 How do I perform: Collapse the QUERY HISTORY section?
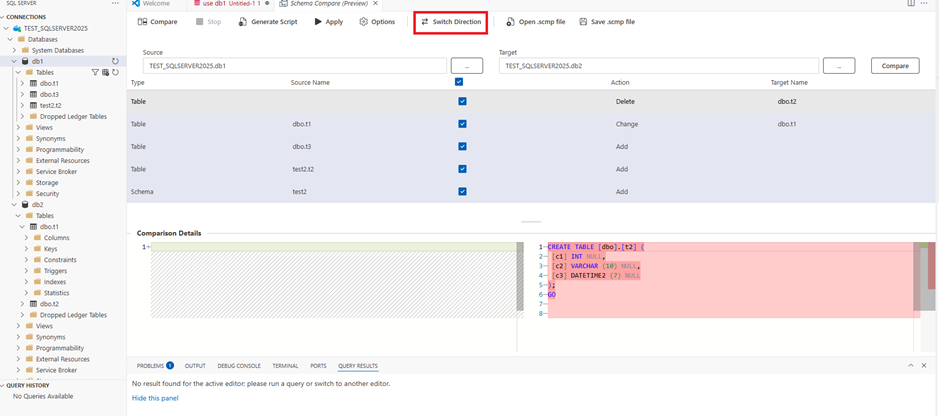pos(28,385)
